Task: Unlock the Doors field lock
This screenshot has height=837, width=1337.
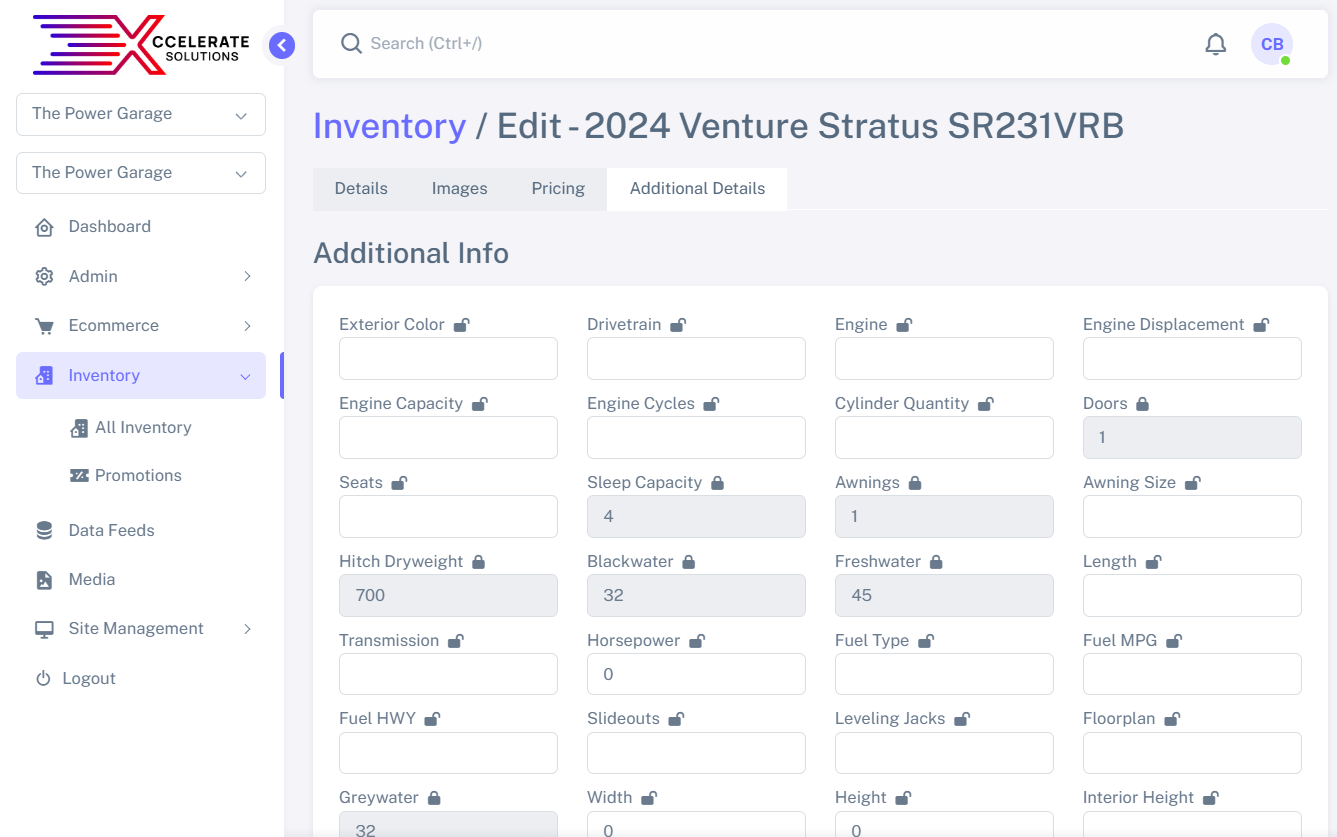Action: click(1142, 404)
